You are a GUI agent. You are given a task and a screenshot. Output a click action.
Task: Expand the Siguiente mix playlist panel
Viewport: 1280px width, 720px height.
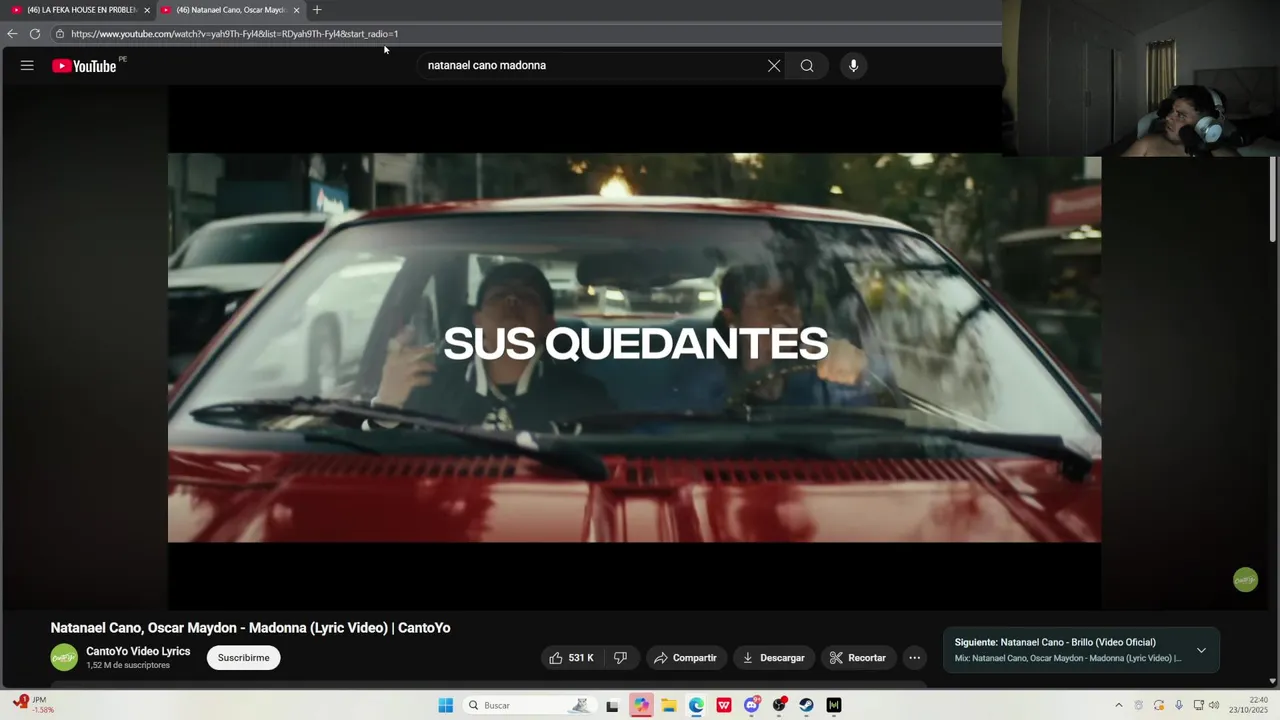tap(1201, 650)
